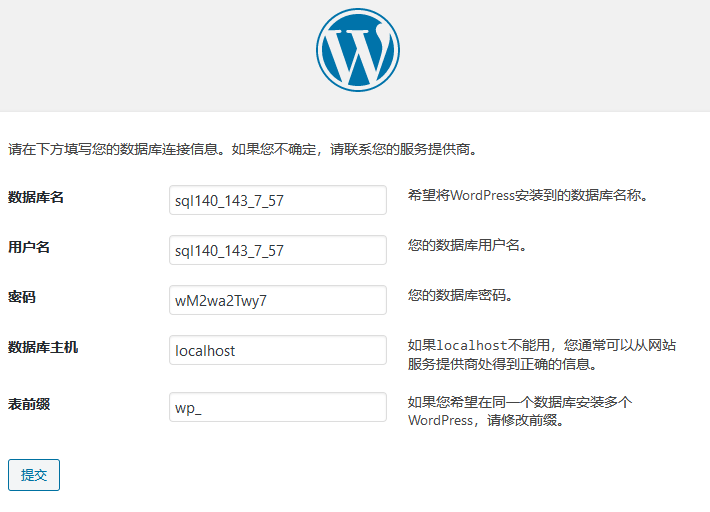This screenshot has height=512, width=710.
Task: Click hint about 安装多个 WordPress 请修改前缀
Action: point(520,411)
